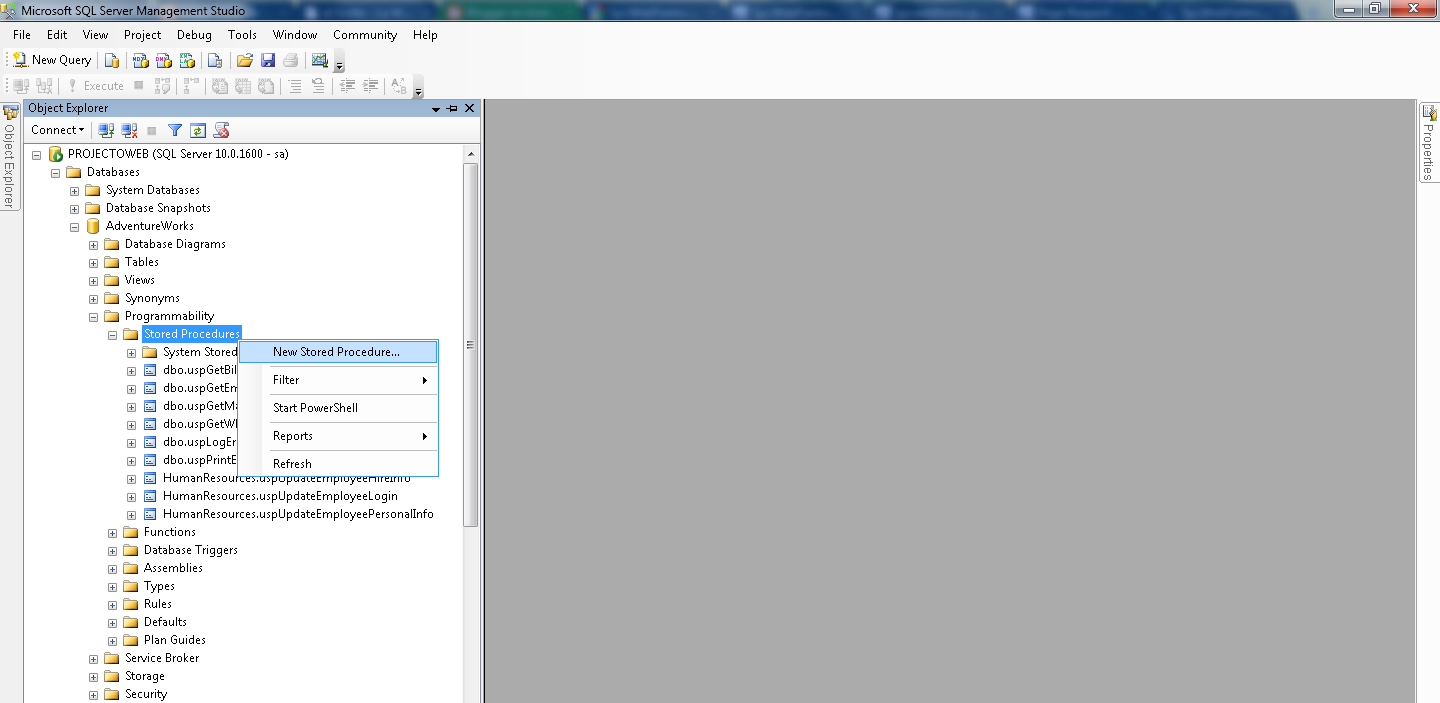Click the Object Explorer vertical scrollbar thumb
The width and height of the screenshot is (1440, 703).
point(471,344)
